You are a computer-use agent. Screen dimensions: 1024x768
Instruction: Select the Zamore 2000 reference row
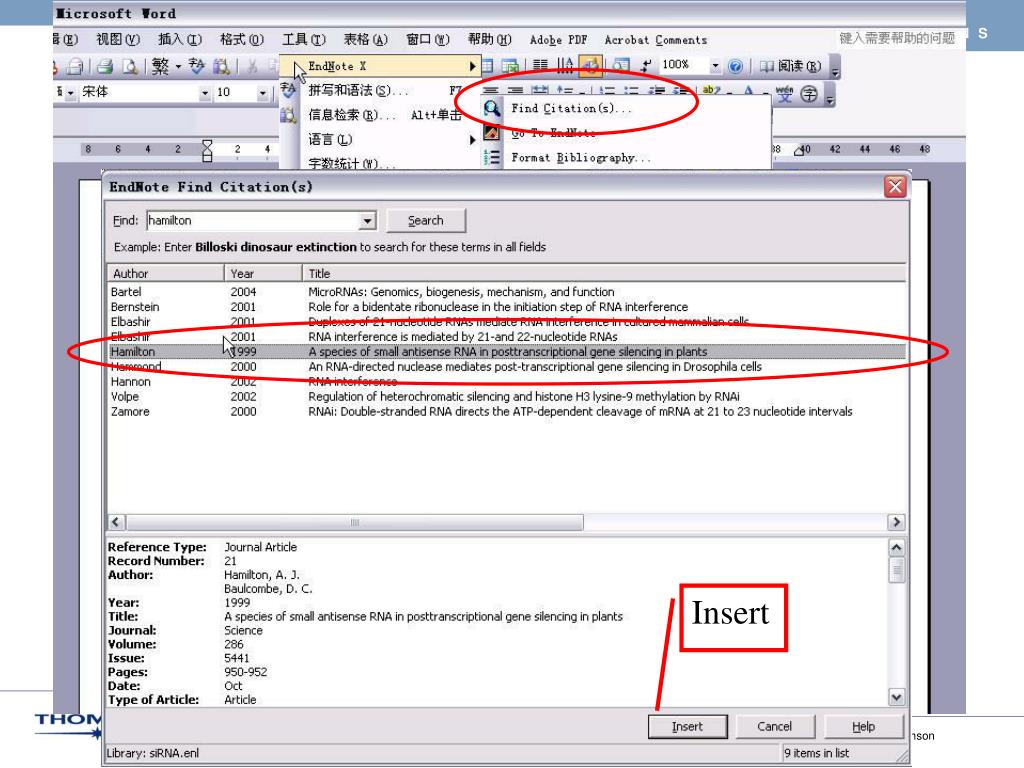pyautogui.click(x=506, y=411)
